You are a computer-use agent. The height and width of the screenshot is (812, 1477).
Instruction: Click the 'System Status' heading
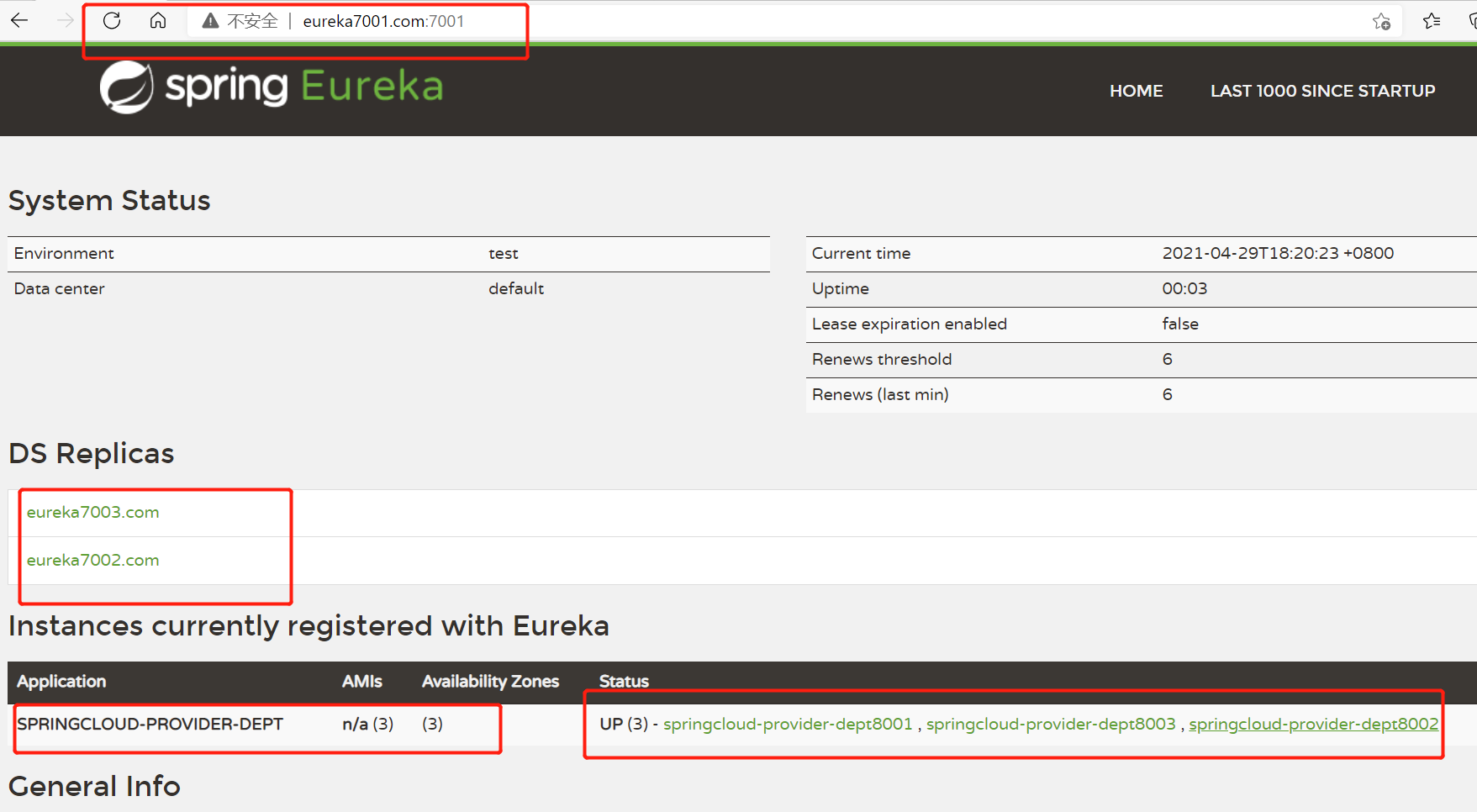click(x=109, y=200)
